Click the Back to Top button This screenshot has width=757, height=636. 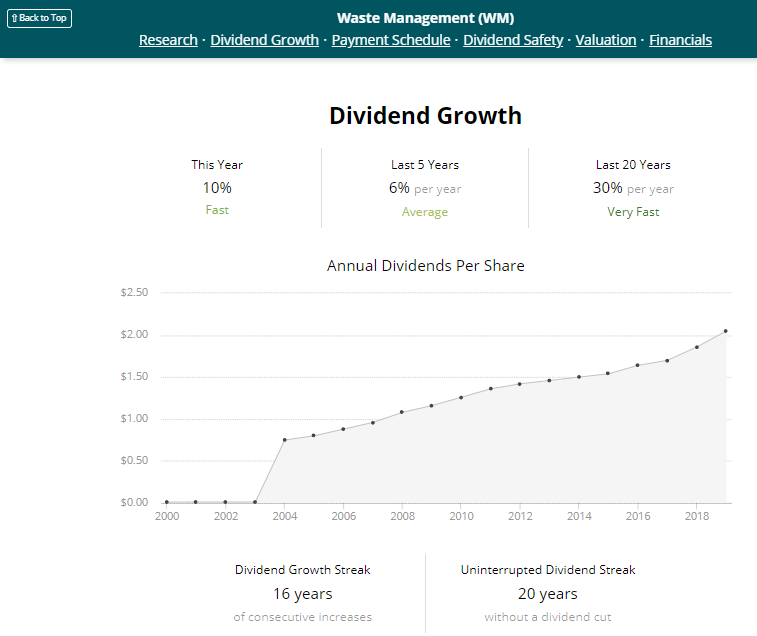point(40,18)
